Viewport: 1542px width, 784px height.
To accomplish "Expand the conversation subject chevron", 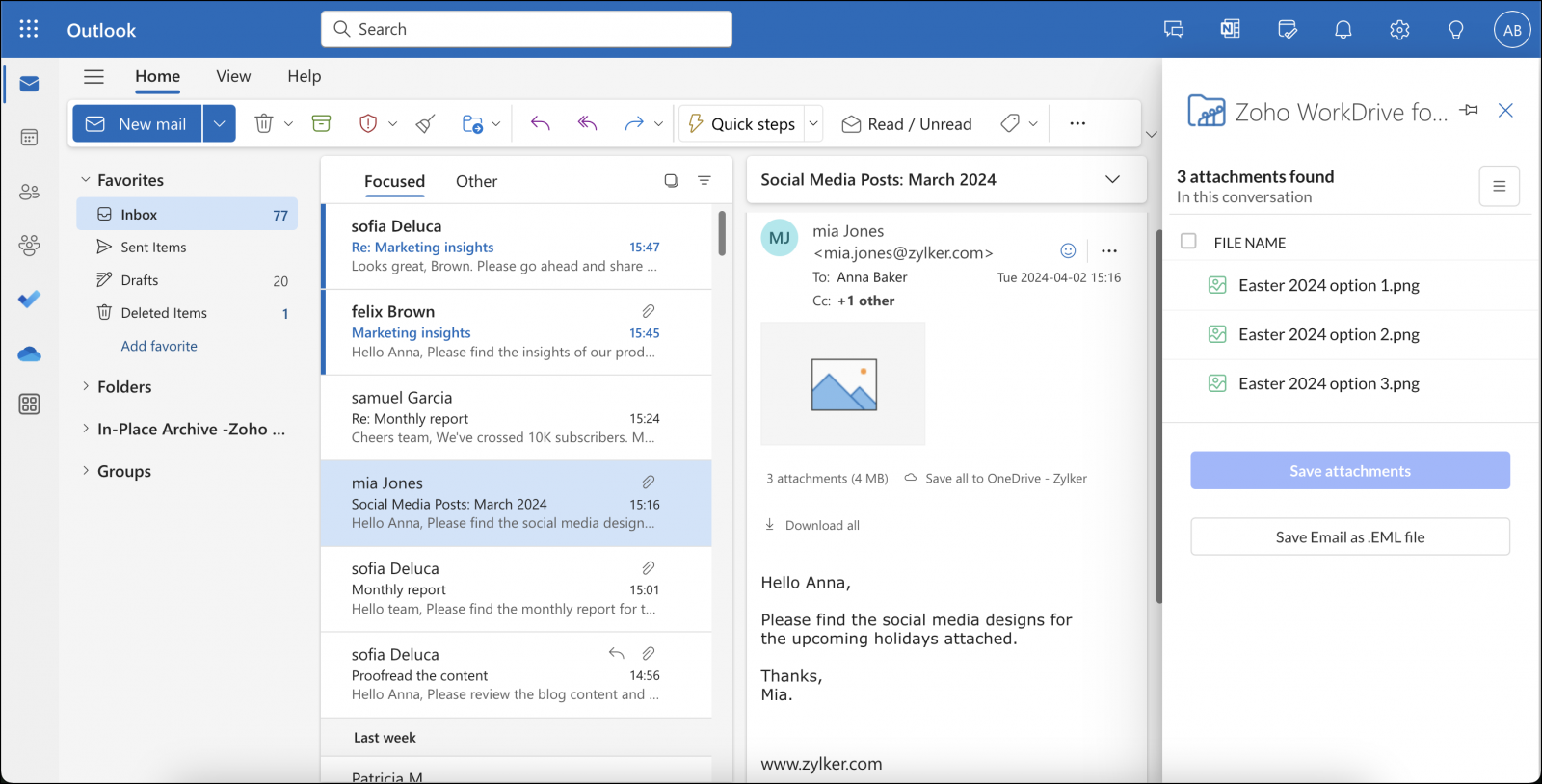I will (x=1112, y=179).
